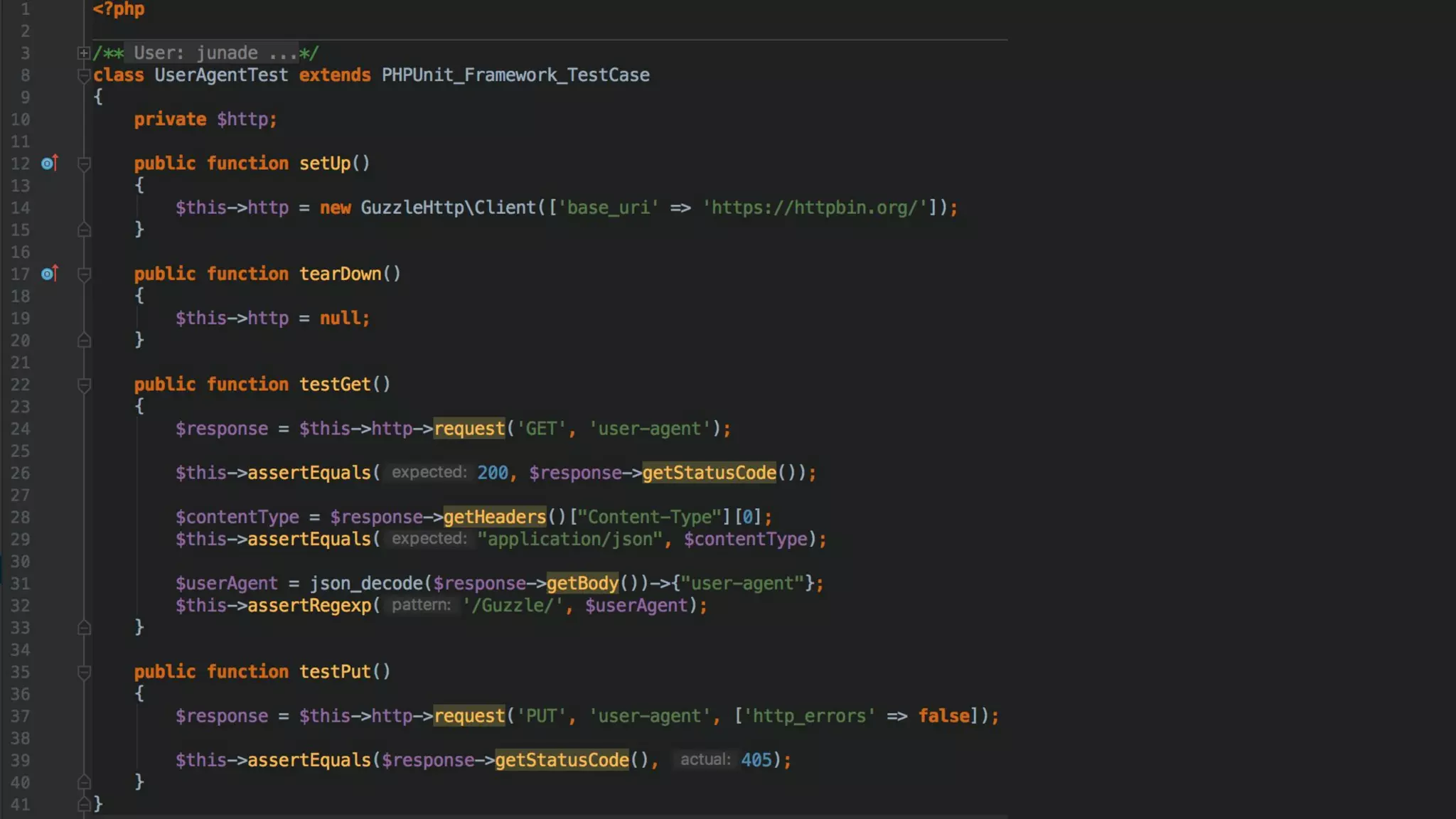Click the https://httpbin.org/ string literal
Image resolution: width=1456 pixels, height=819 pixels.
coord(814,208)
